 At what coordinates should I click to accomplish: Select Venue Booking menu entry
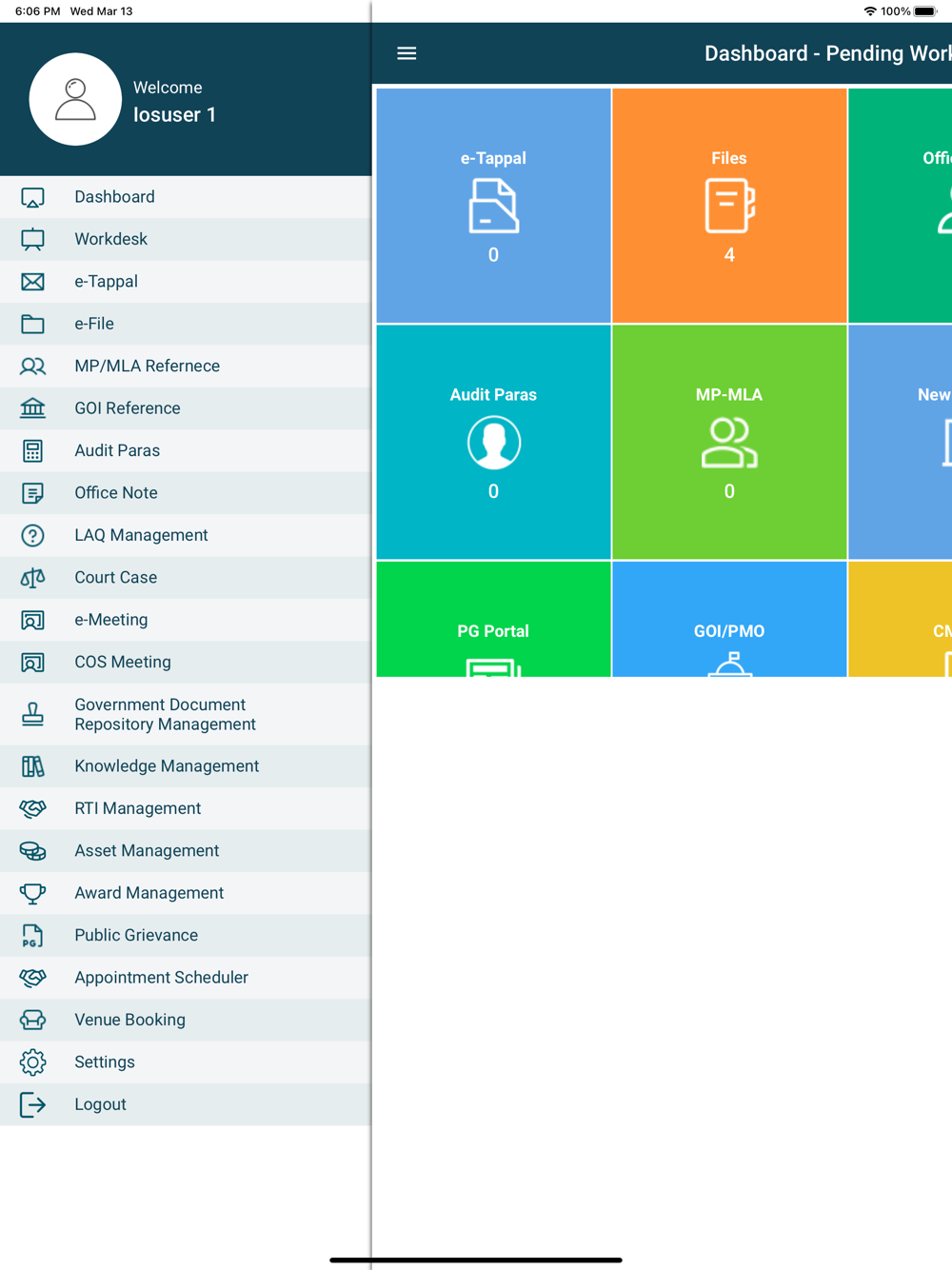[186, 1020]
